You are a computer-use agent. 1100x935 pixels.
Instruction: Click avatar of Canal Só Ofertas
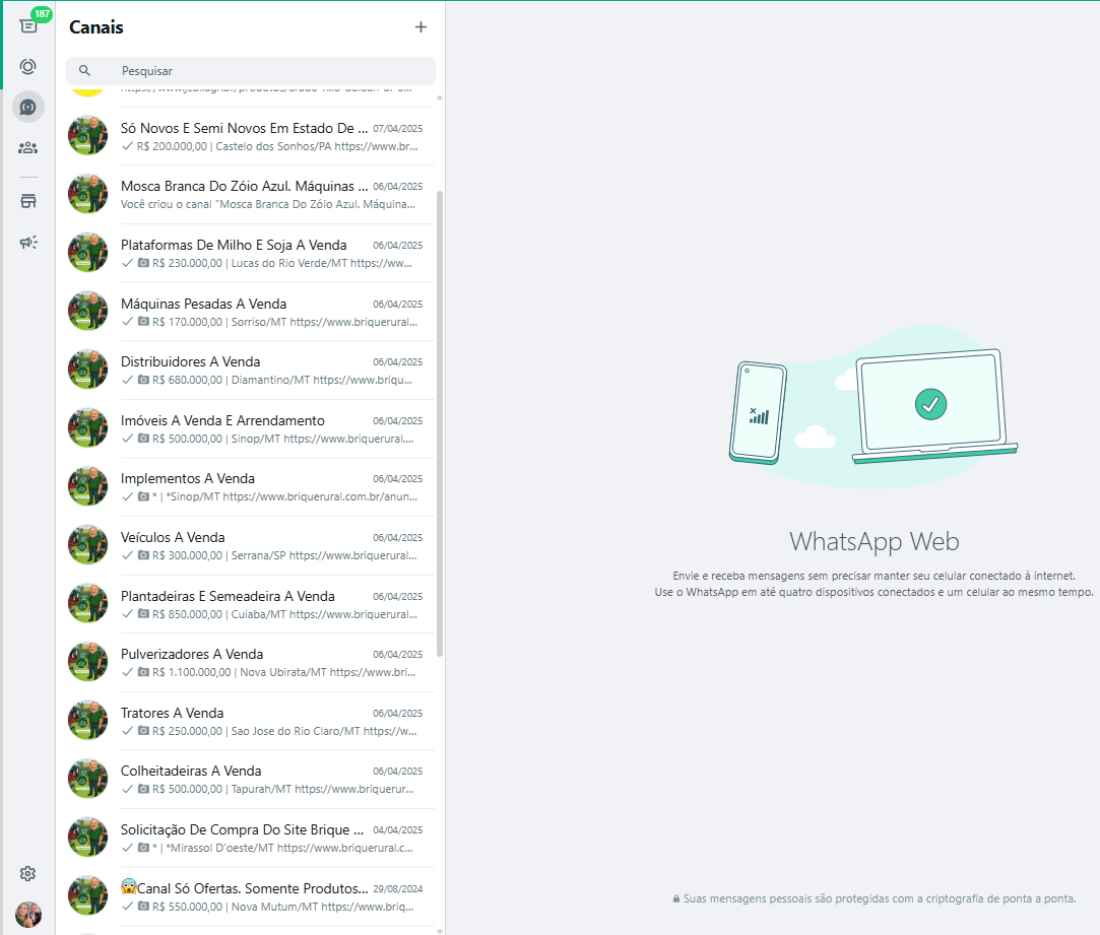[x=88, y=895]
